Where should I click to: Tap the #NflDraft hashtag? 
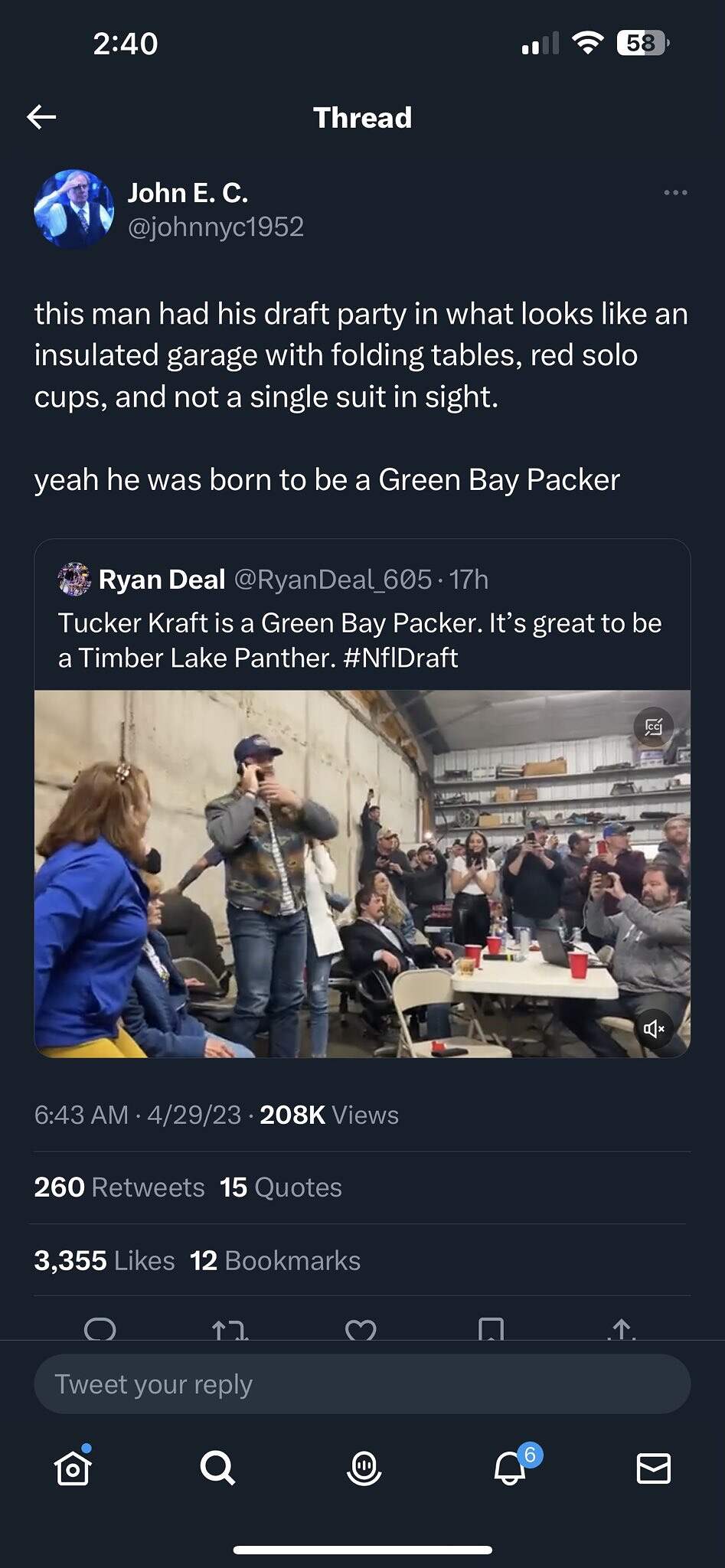(x=400, y=658)
